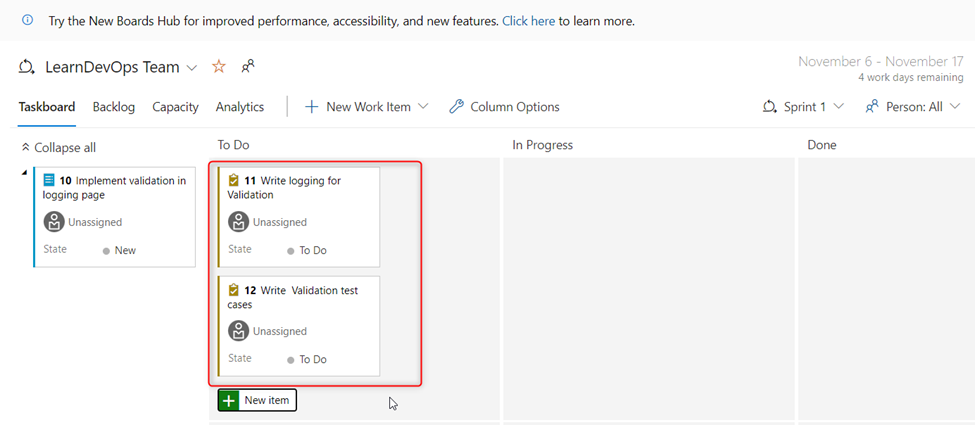Expand the New Work Item dropdown arrow
Image resolution: width=975 pixels, height=425 pixels.
click(423, 106)
